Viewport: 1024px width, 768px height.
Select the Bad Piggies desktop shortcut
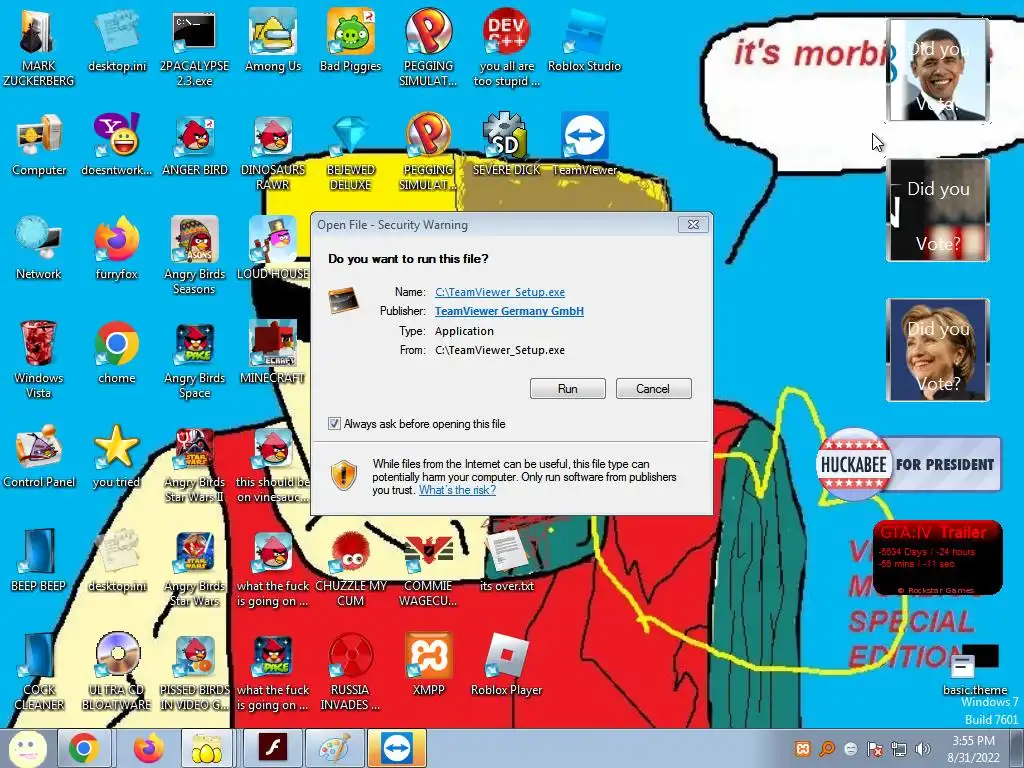[351, 40]
